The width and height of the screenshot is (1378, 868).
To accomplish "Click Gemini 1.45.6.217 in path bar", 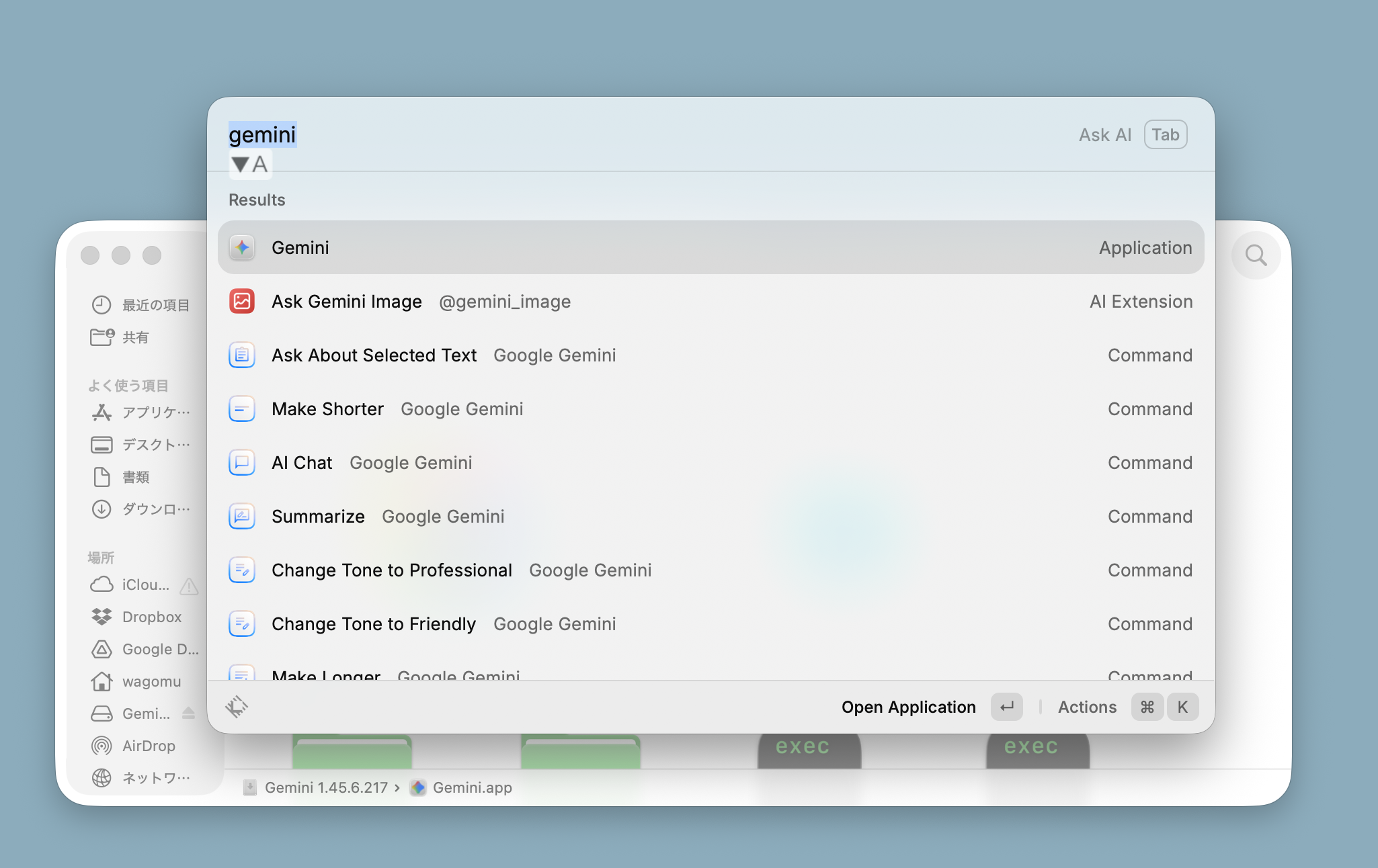I will [325, 787].
